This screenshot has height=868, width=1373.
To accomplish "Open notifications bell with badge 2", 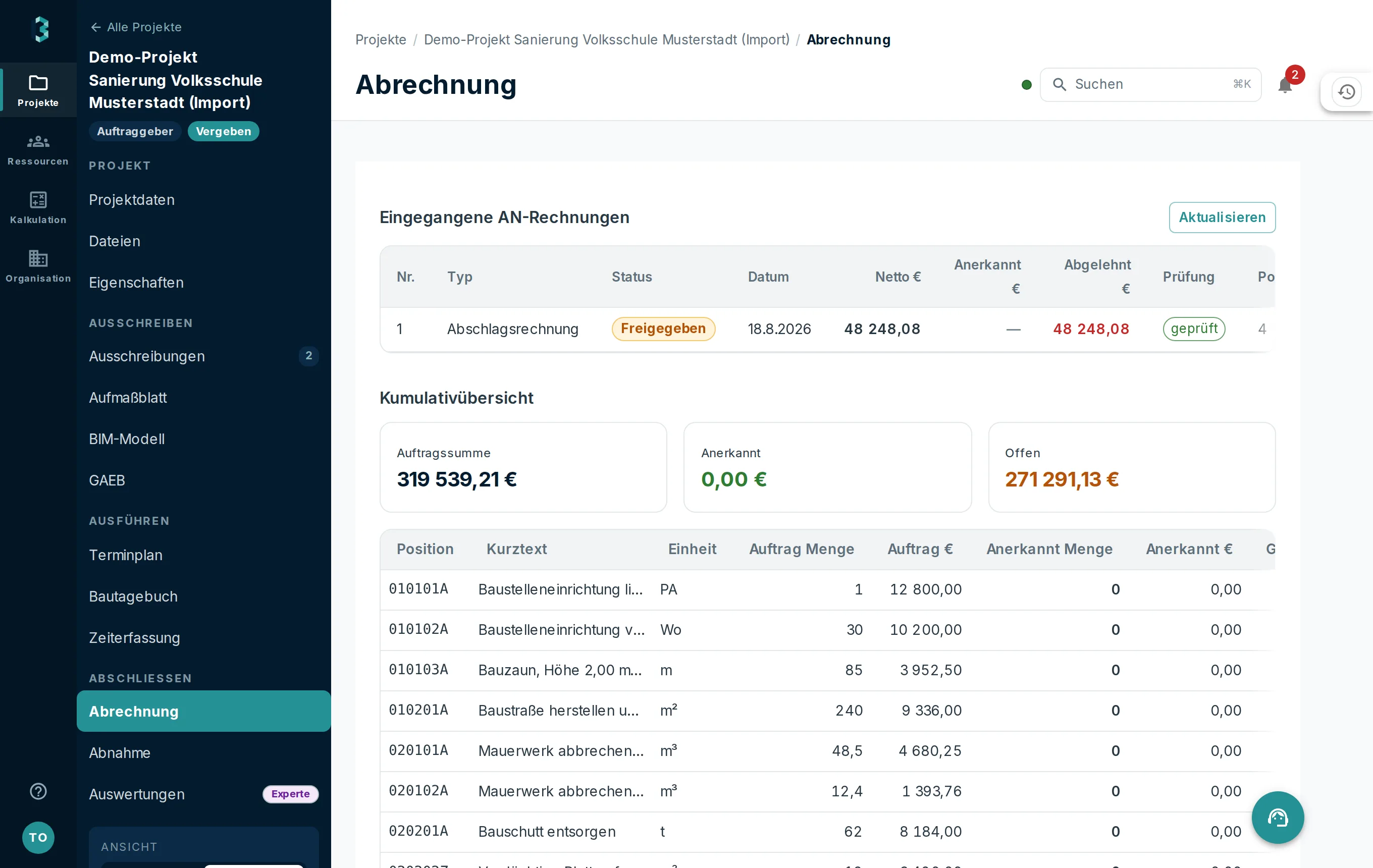I will coord(1285,85).
